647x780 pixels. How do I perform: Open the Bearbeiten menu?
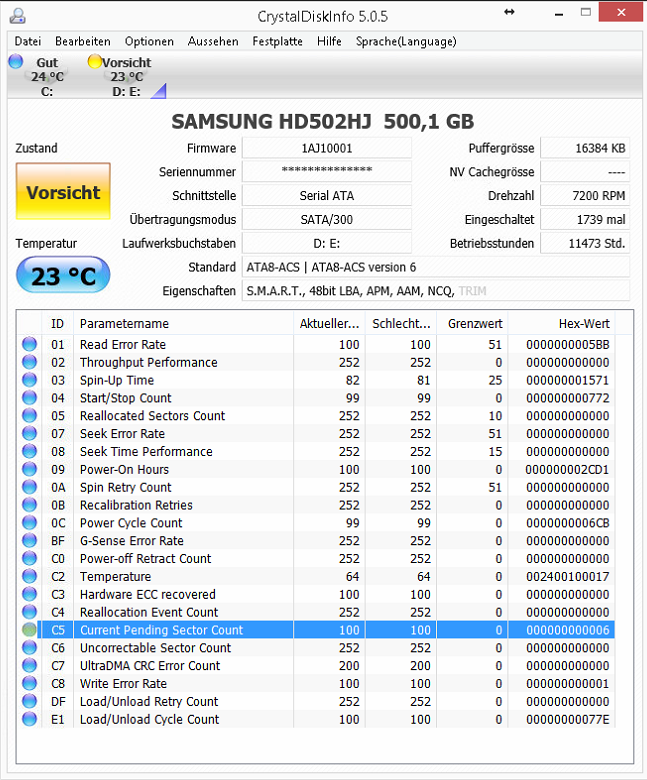[83, 41]
